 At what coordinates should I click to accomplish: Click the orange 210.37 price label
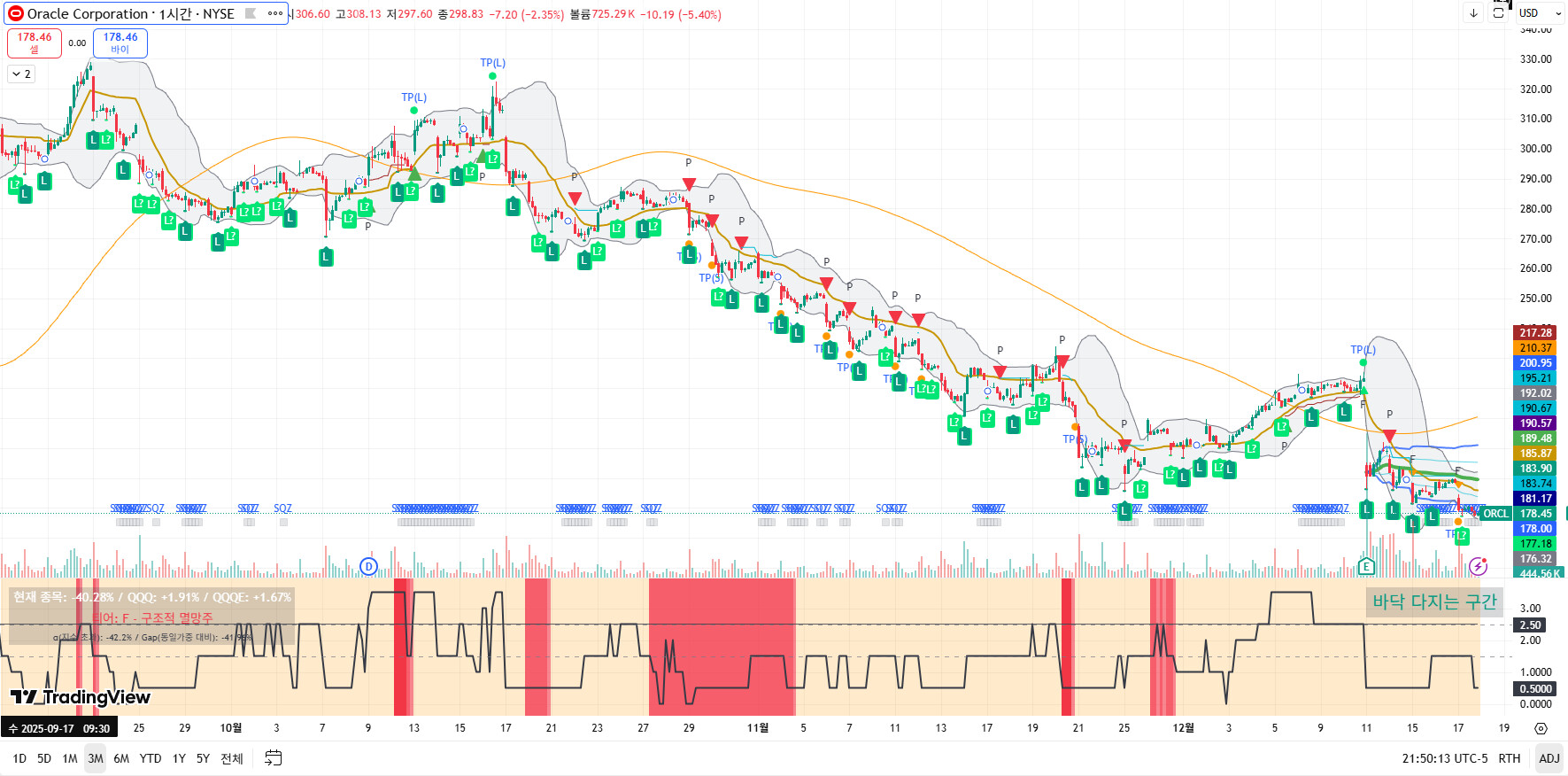click(1536, 348)
